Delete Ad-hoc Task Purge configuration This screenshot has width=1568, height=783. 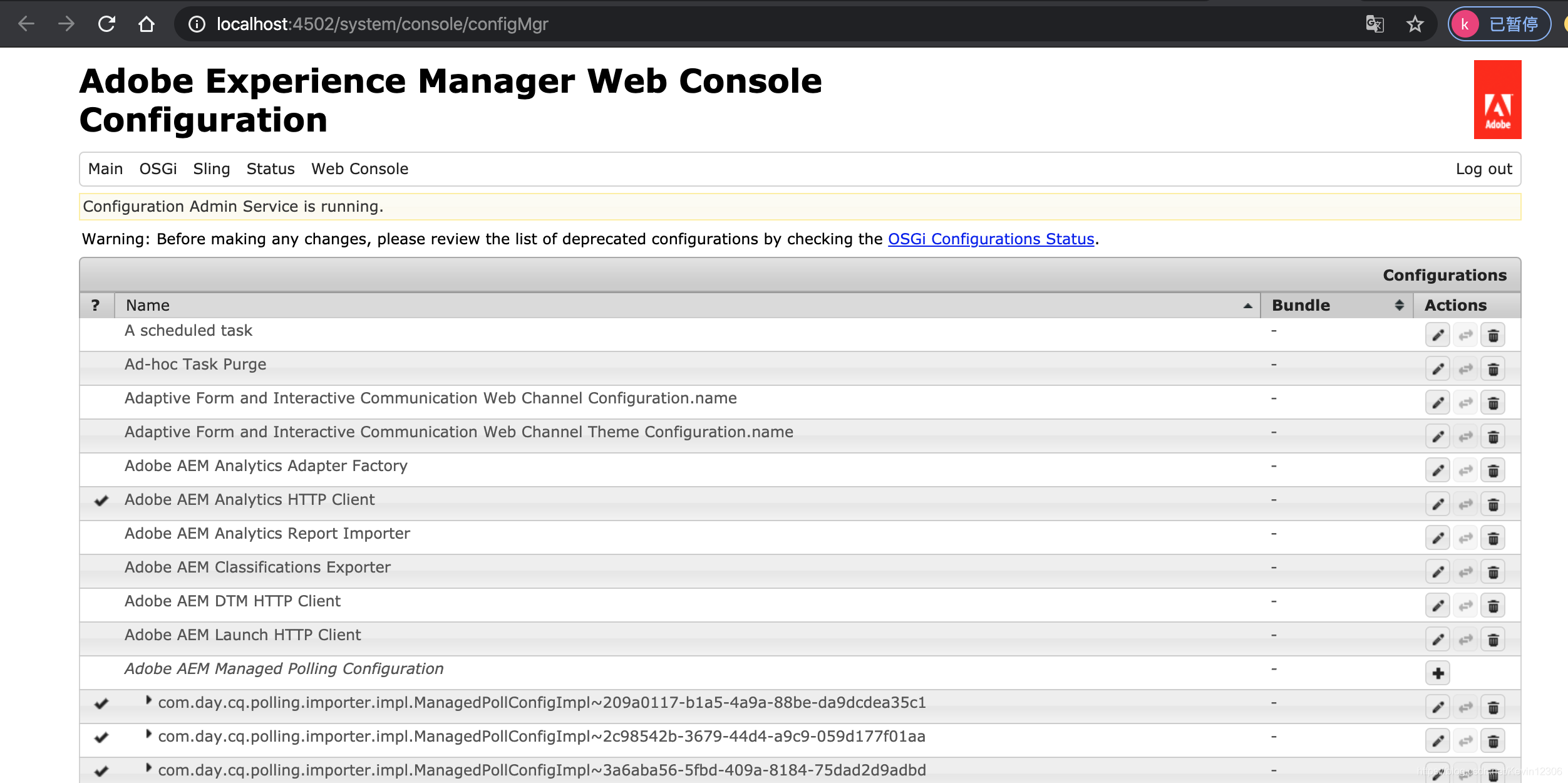click(1493, 369)
